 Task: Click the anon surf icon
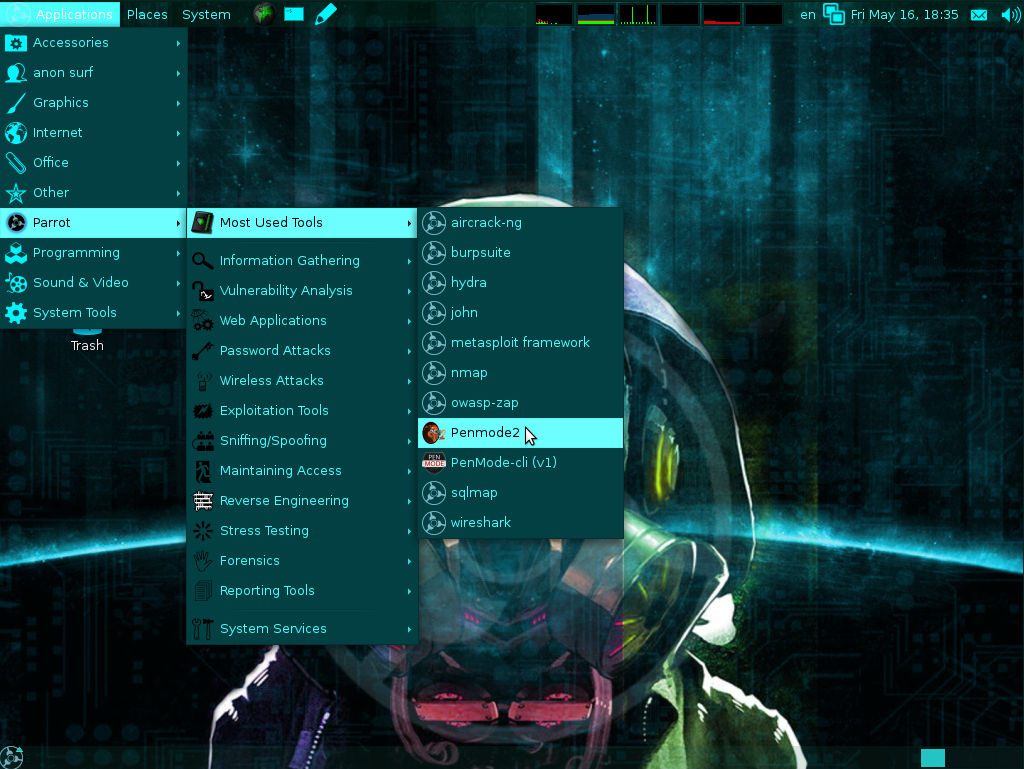pyautogui.click(x=16, y=73)
